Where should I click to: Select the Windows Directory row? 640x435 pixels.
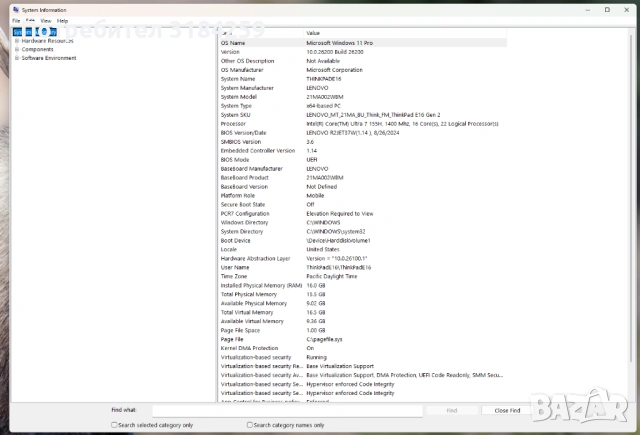[362, 222]
